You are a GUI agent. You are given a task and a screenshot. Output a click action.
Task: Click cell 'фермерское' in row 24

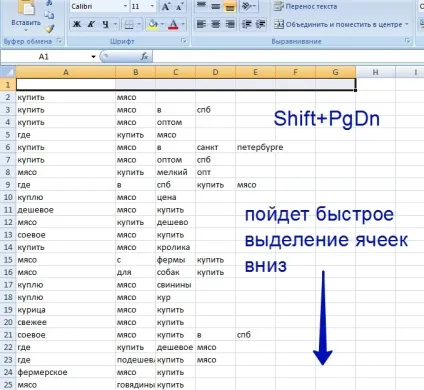point(66,372)
